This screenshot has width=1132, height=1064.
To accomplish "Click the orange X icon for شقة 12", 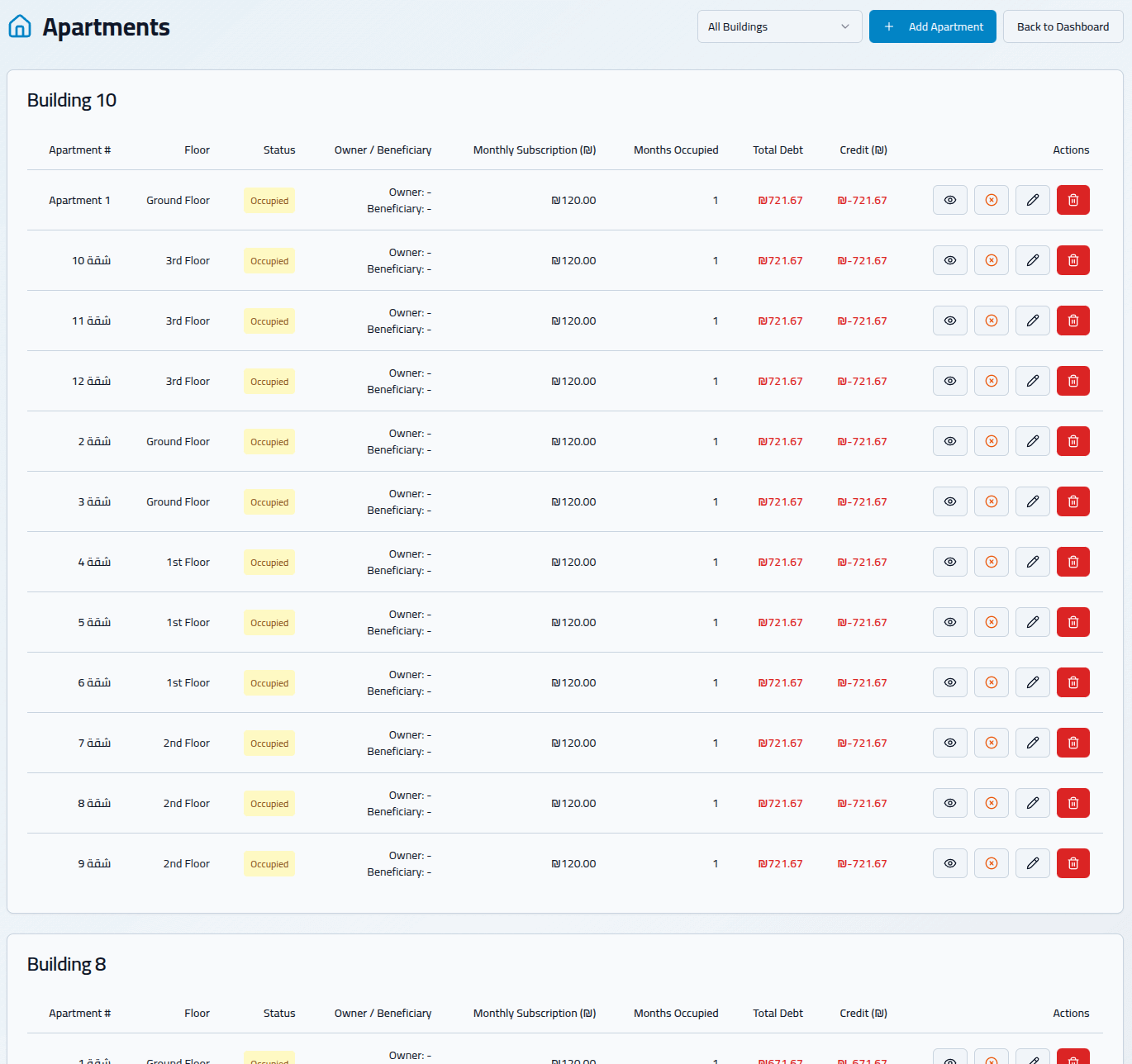I will [x=991, y=381].
